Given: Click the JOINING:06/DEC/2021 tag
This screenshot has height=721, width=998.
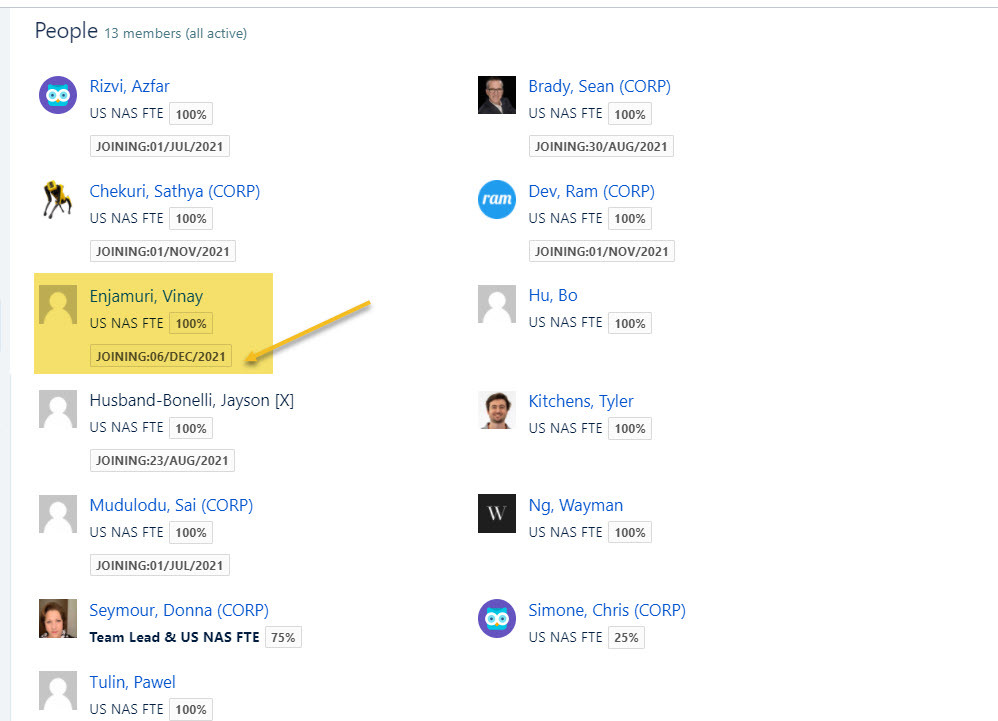Looking at the screenshot, I should (161, 356).
